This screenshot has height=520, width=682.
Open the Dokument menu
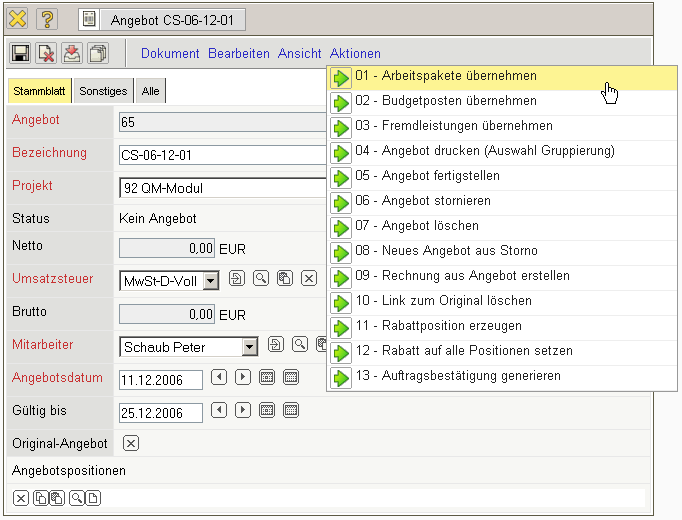tap(170, 54)
